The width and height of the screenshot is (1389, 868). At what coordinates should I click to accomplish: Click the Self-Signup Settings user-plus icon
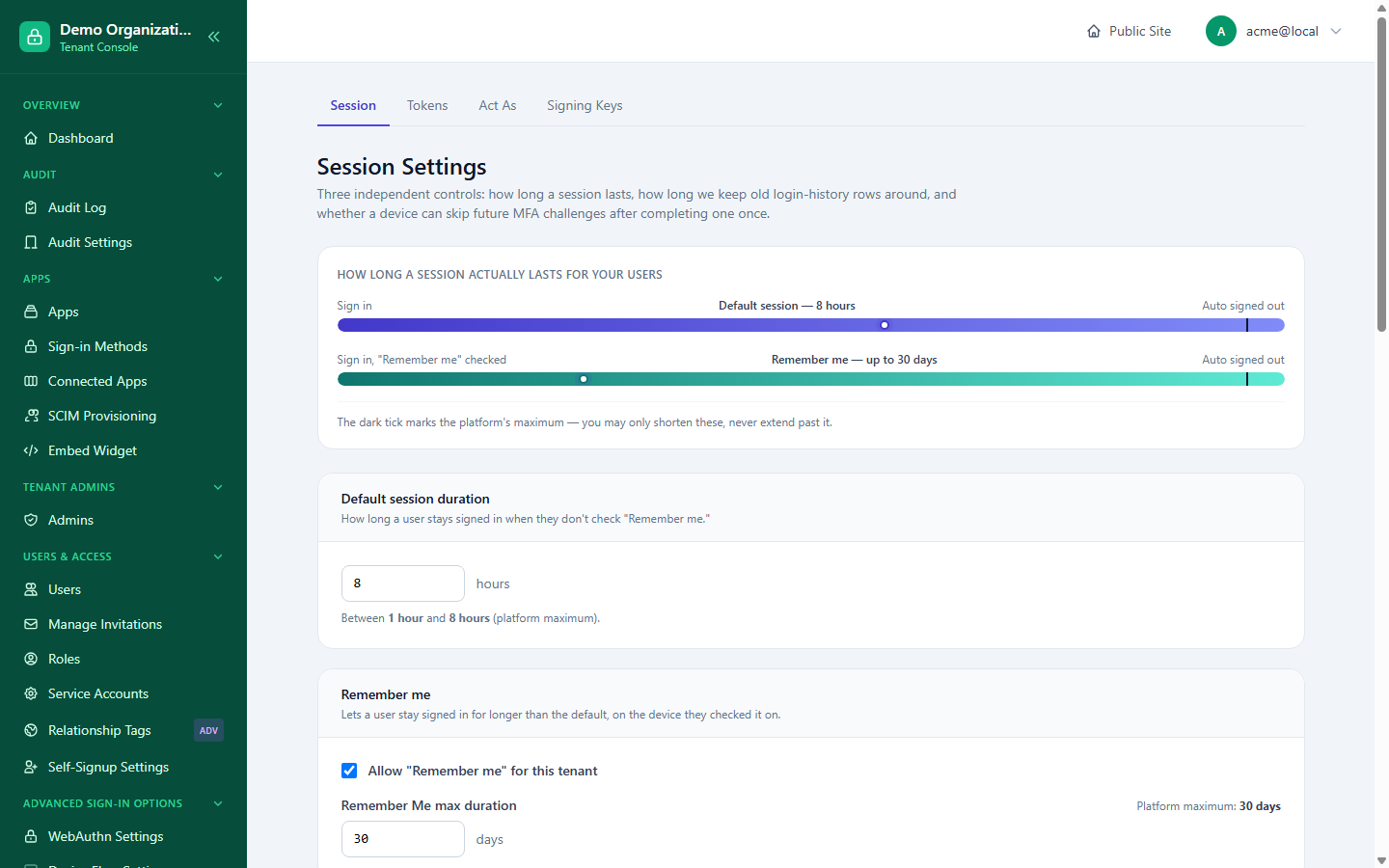pyautogui.click(x=31, y=767)
